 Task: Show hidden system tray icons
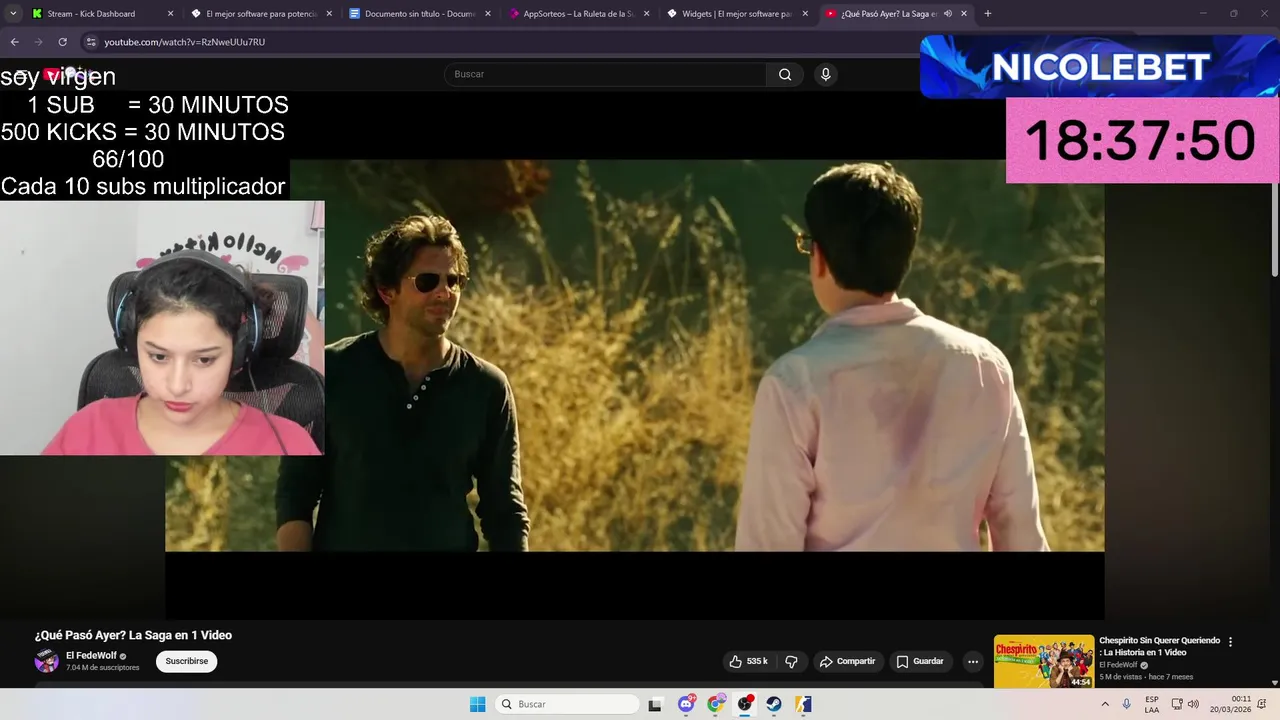tap(1105, 704)
